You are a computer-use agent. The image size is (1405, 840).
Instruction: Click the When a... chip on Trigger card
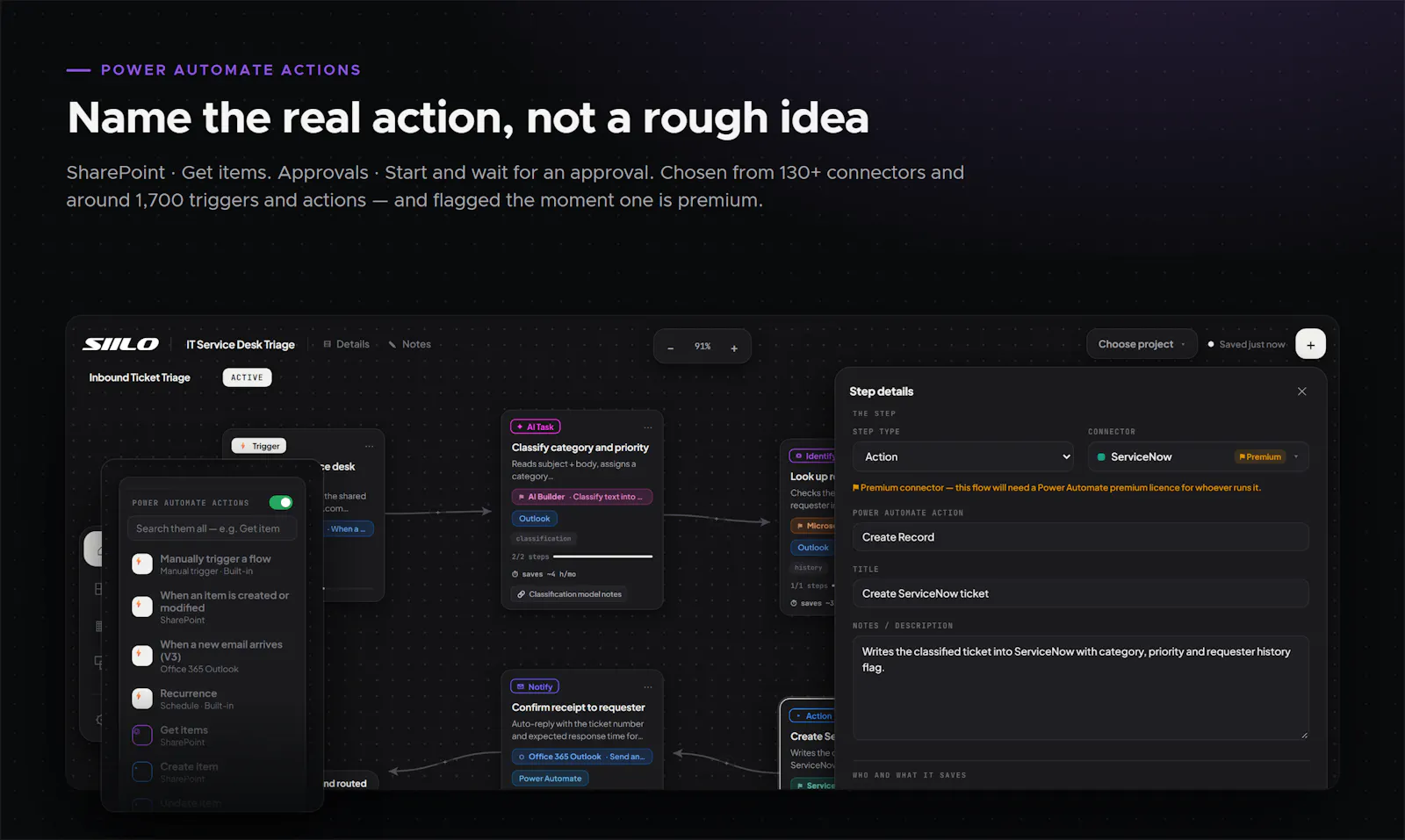pos(349,529)
